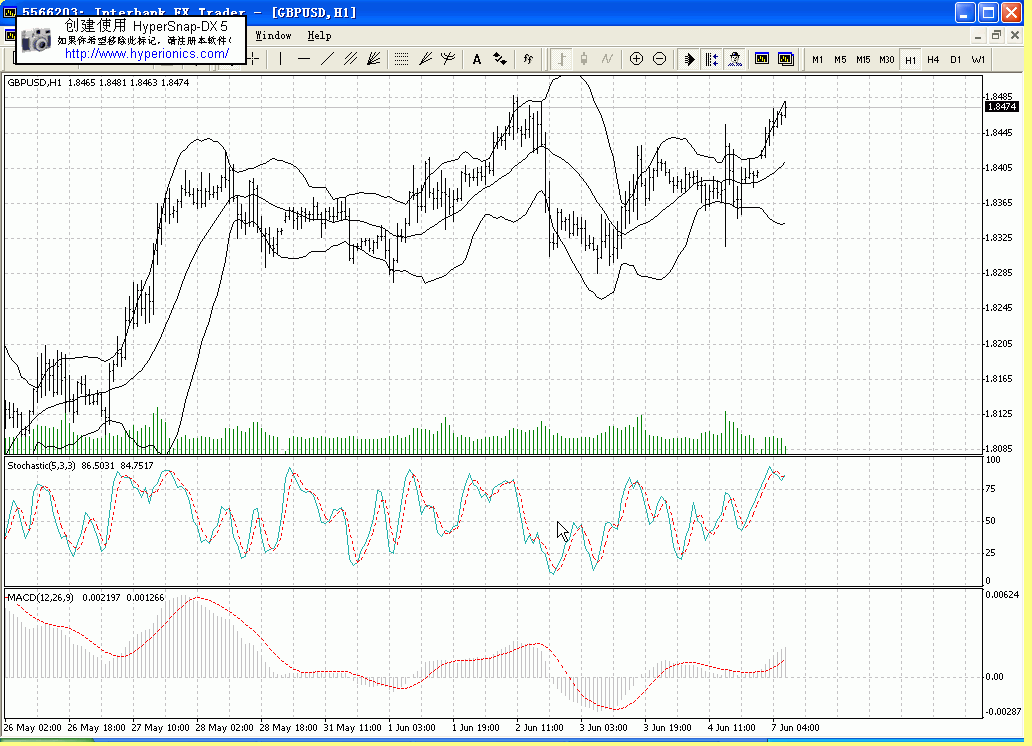The image size is (1032, 746).
Task: Toggle chart Auto Scroll arrow button
Action: [x=689, y=59]
